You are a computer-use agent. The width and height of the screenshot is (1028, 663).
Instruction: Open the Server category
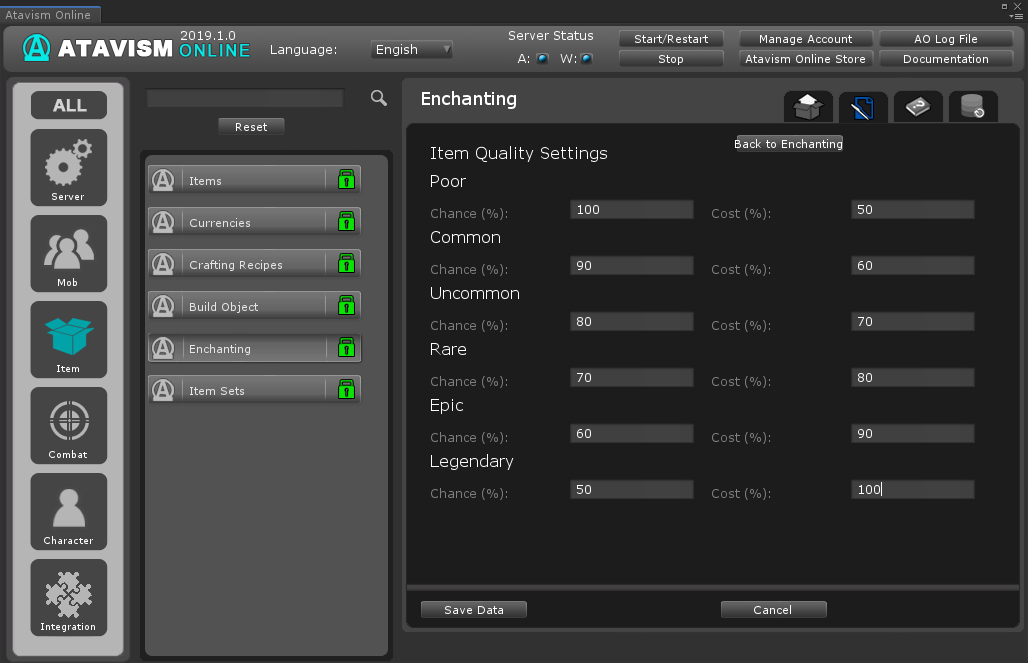point(68,167)
